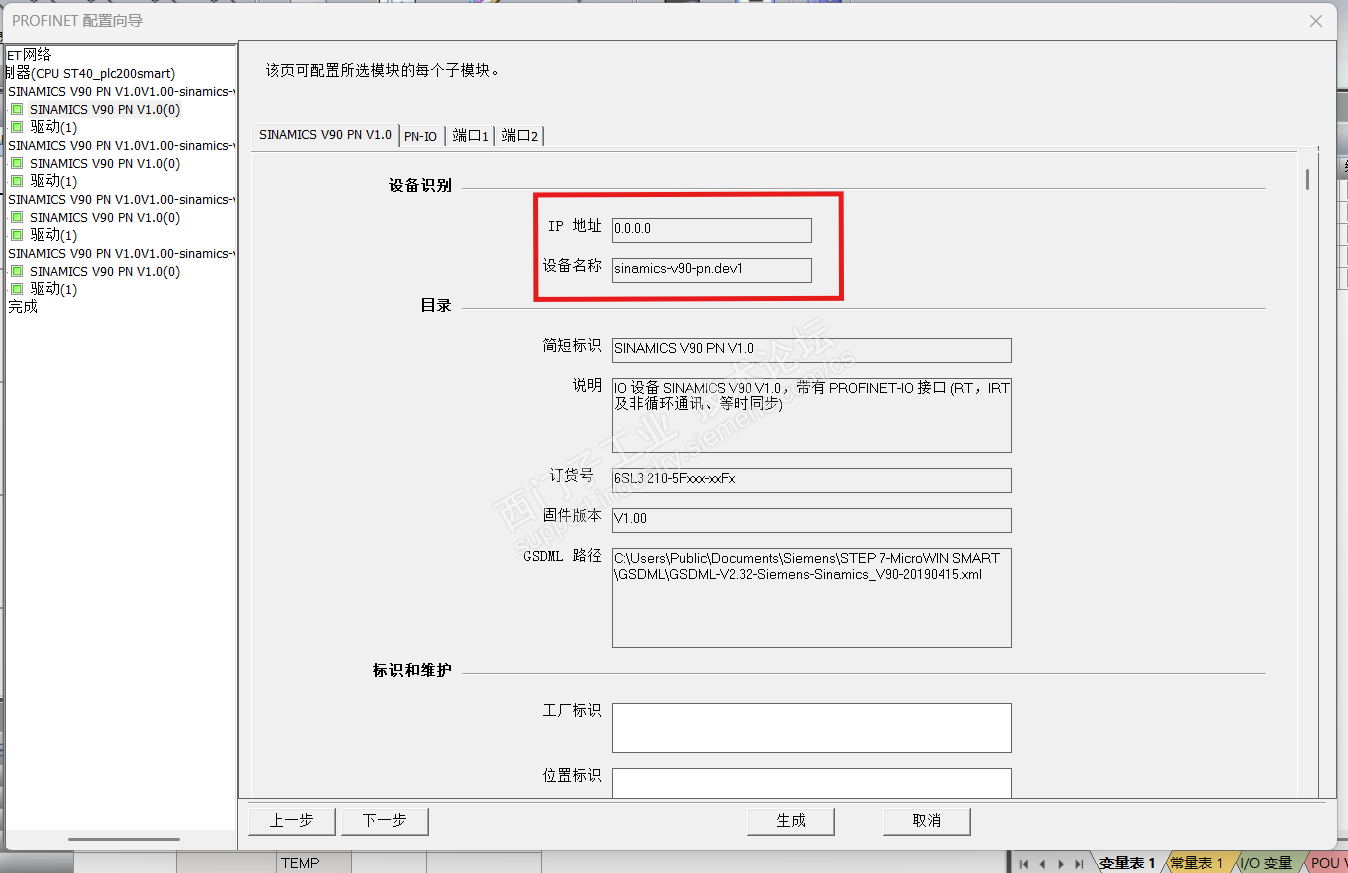The width and height of the screenshot is (1348, 873).
Task: Click the previous sheet tab arrow
Action: 1043,863
